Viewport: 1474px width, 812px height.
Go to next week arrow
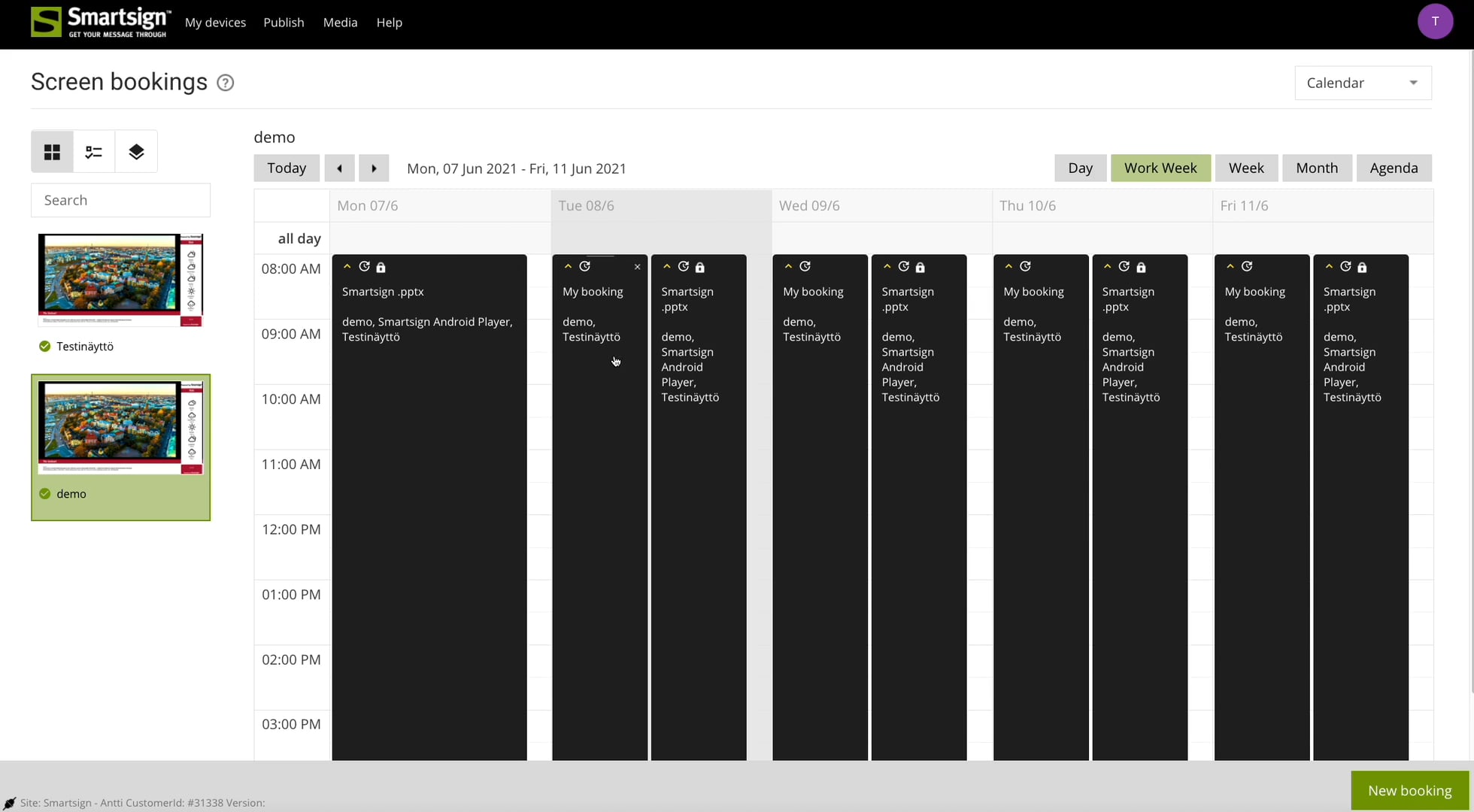[374, 168]
